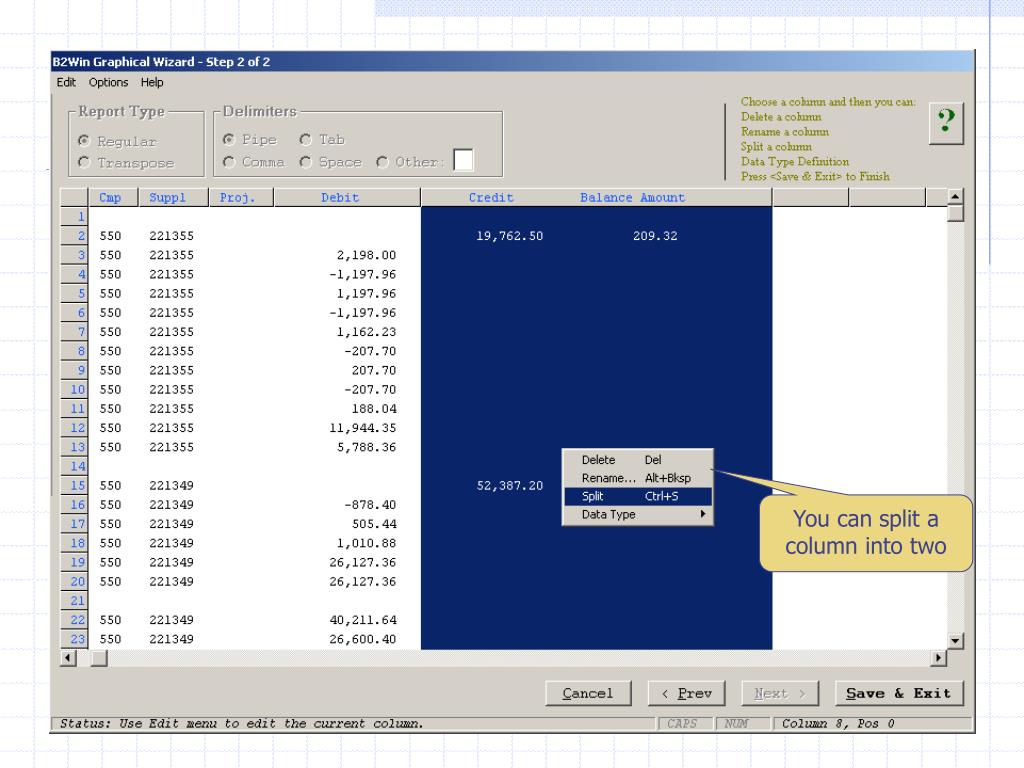Click the debit value 11,944.35

point(362,428)
